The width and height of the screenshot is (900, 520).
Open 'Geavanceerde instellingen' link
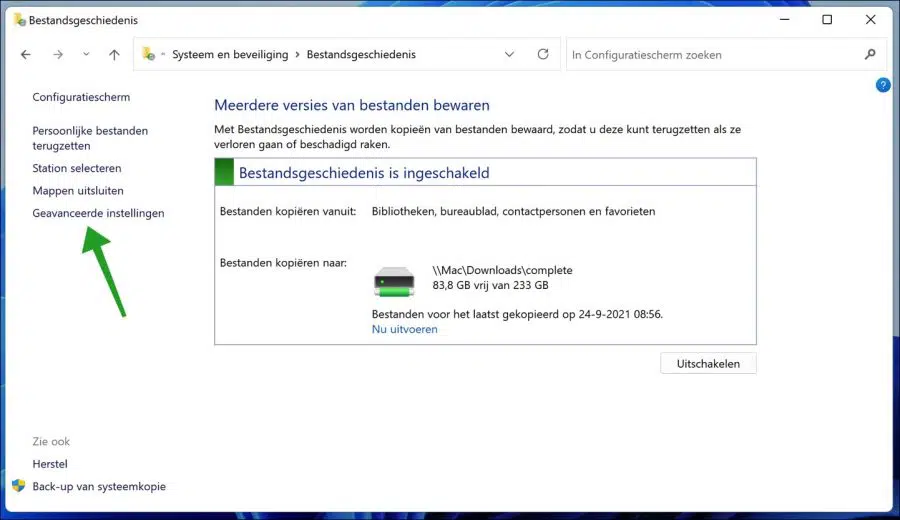pos(98,213)
